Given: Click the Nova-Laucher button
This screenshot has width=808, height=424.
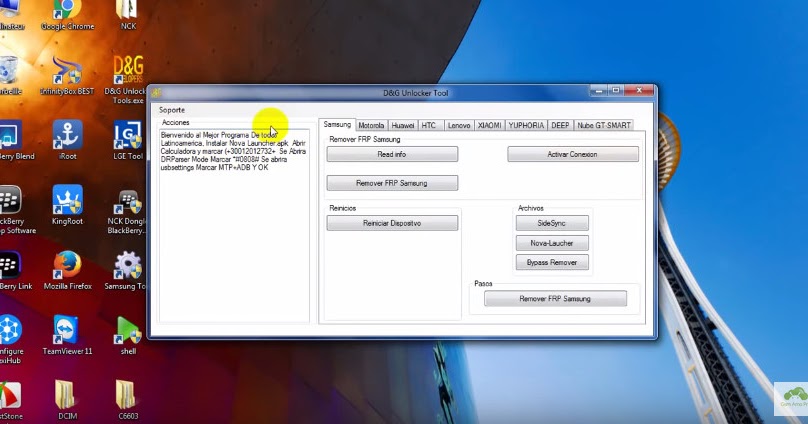Looking at the screenshot, I should (x=552, y=243).
